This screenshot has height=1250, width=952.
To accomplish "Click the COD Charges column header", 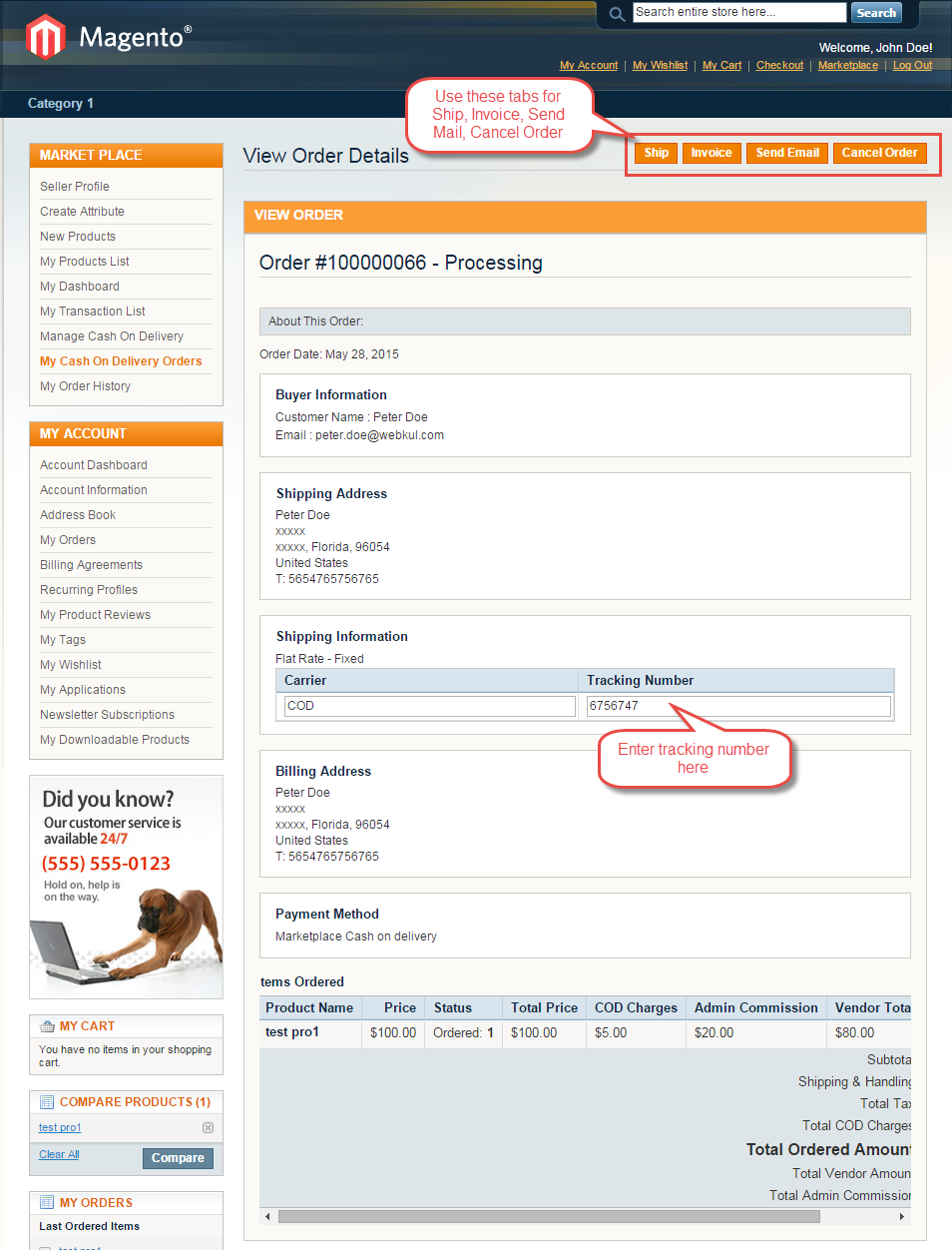I will (x=636, y=1007).
